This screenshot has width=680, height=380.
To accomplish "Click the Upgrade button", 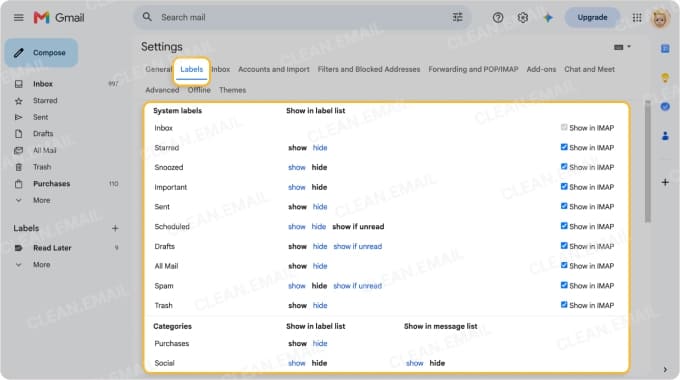I will (x=592, y=17).
